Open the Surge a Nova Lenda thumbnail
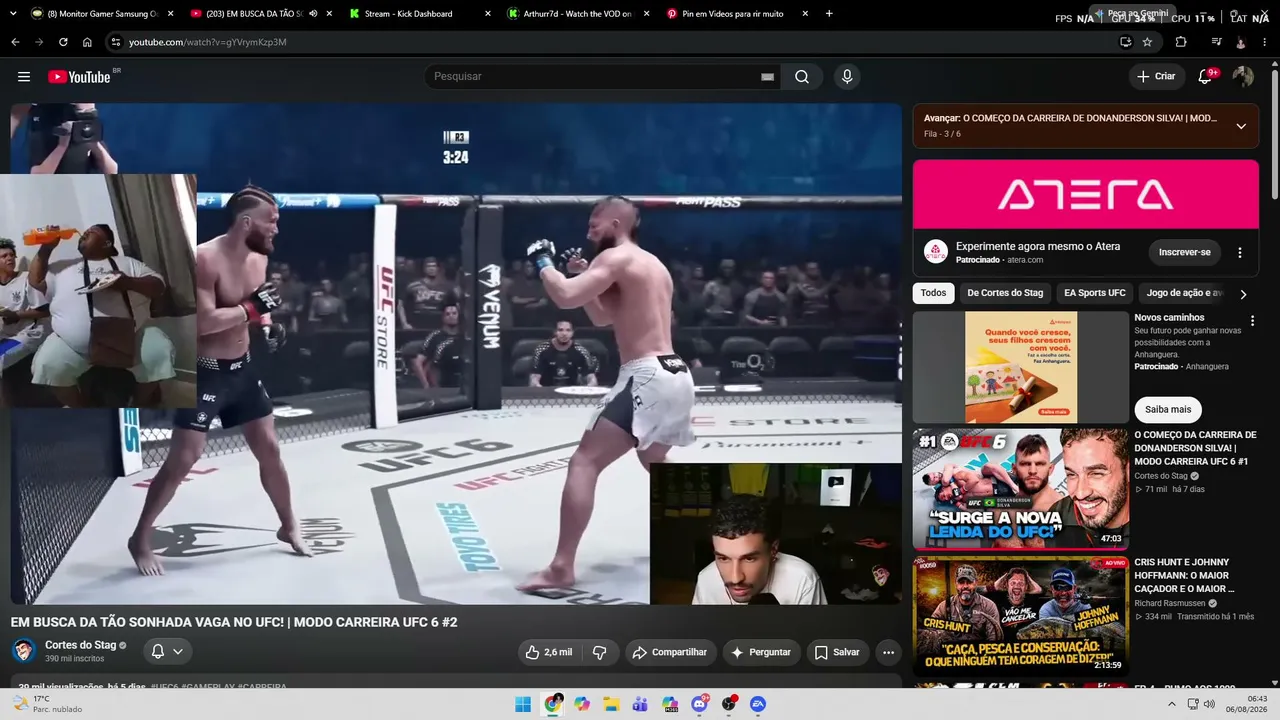Image resolution: width=1280 pixels, height=720 pixels. [1021, 489]
